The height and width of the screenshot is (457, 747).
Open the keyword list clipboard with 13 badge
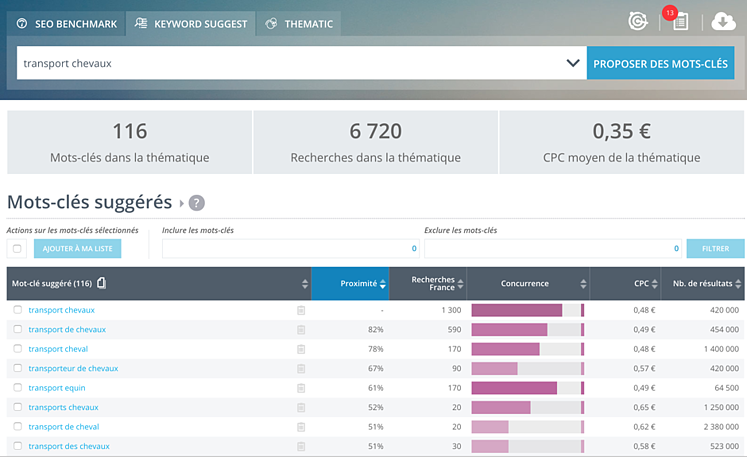pos(680,21)
